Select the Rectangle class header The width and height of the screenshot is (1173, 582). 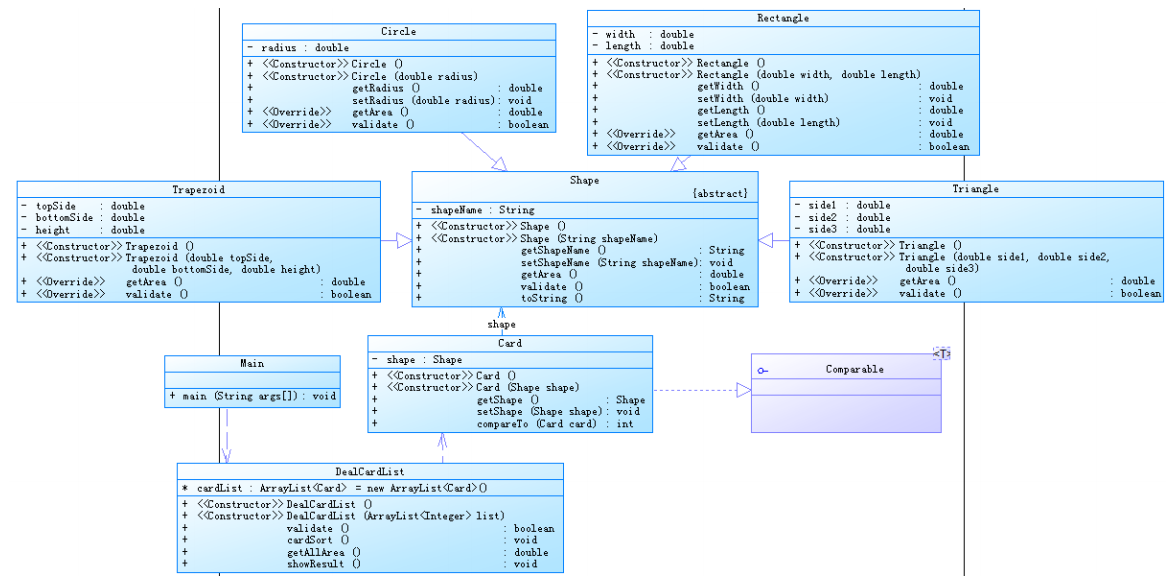coord(782,18)
